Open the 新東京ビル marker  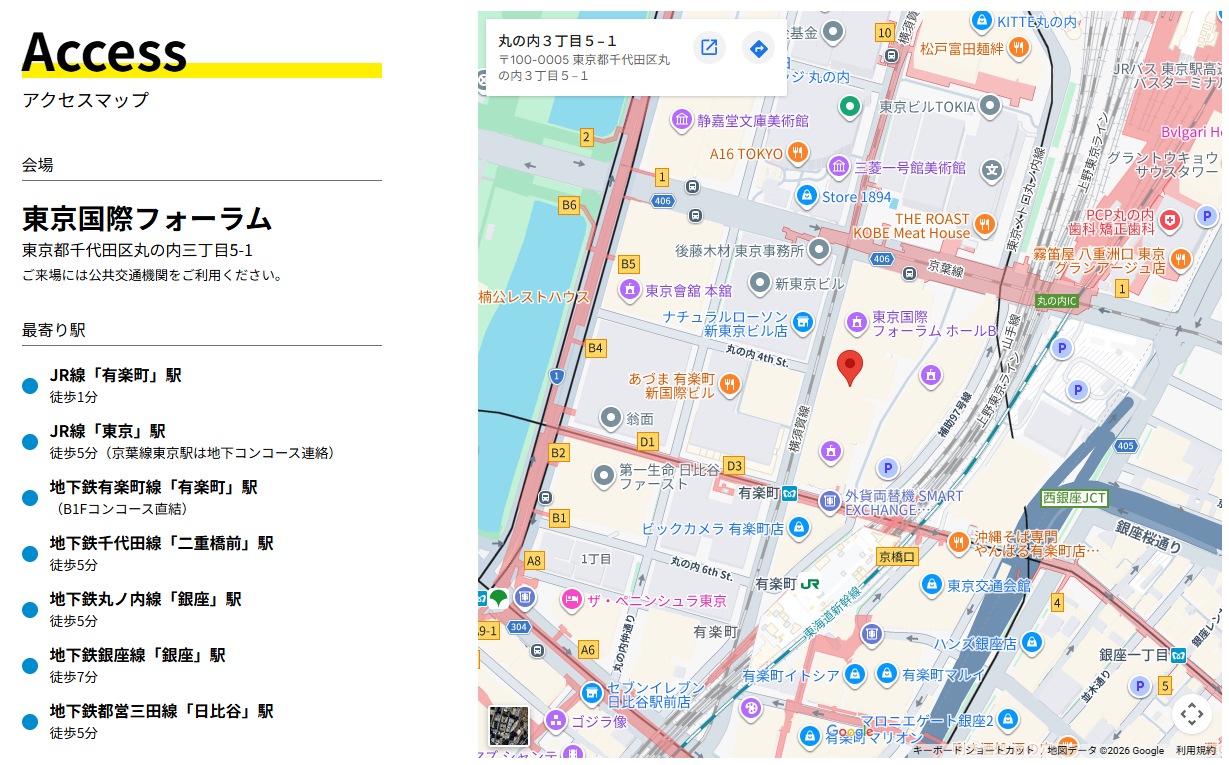tap(760, 283)
